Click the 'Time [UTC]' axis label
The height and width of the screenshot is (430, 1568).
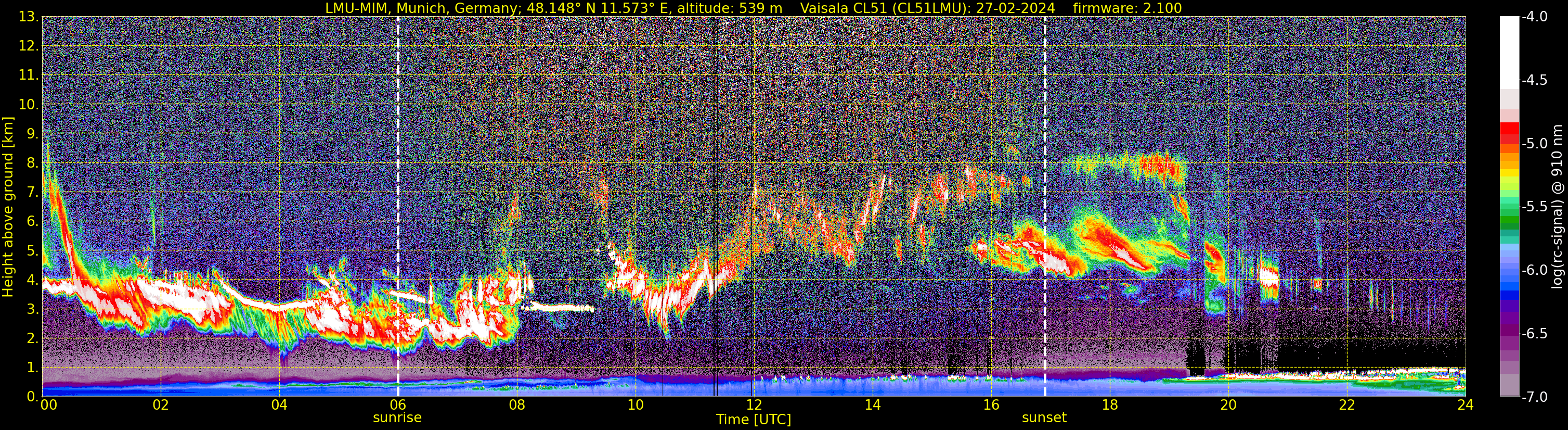[x=754, y=420]
